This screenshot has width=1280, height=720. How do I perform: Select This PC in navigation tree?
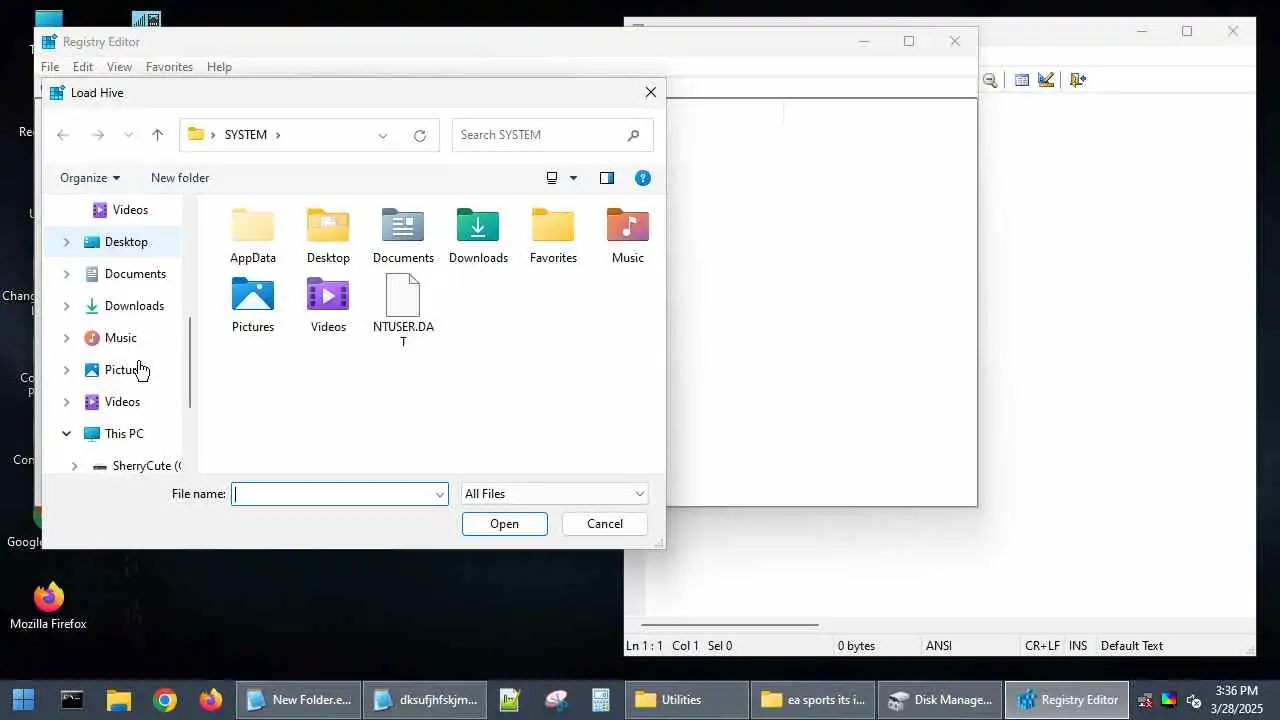pyautogui.click(x=124, y=434)
